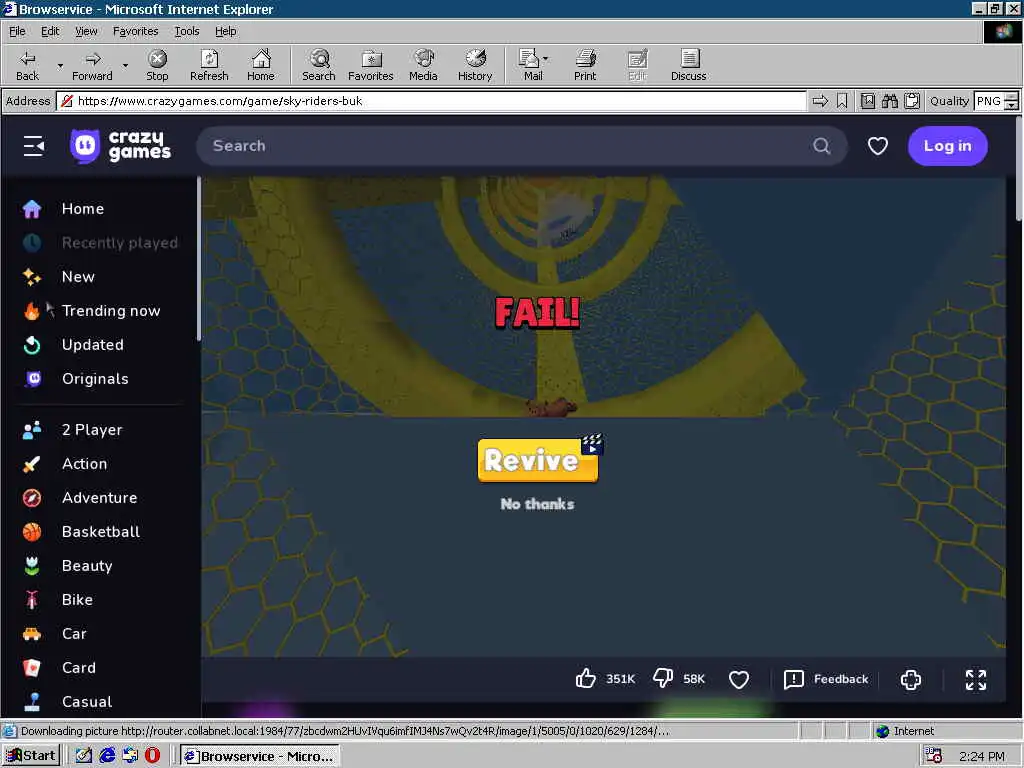The image size is (1024, 768).
Task: Open the Feedback button
Action: 826,679
